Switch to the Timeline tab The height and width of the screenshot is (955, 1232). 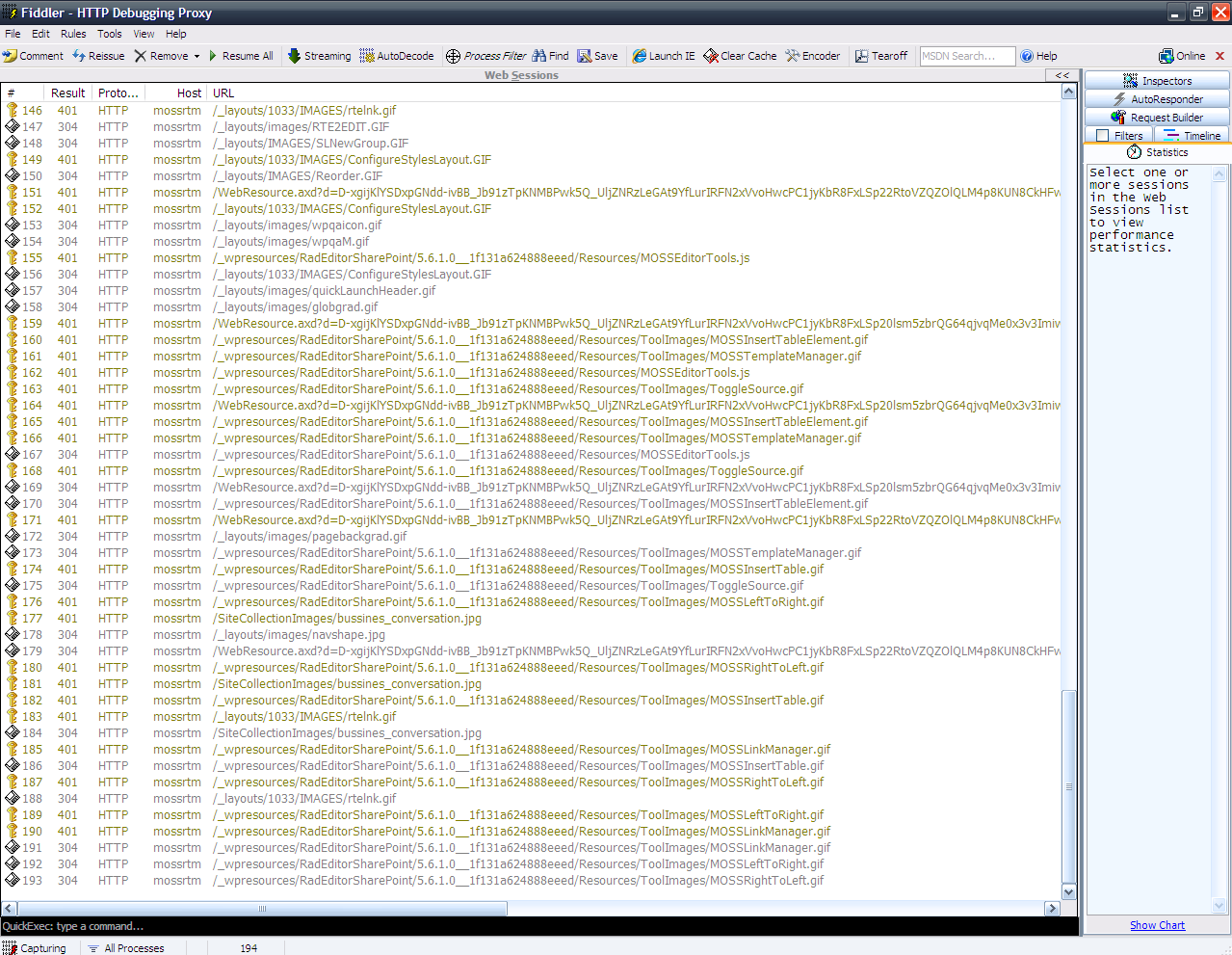click(x=1192, y=136)
